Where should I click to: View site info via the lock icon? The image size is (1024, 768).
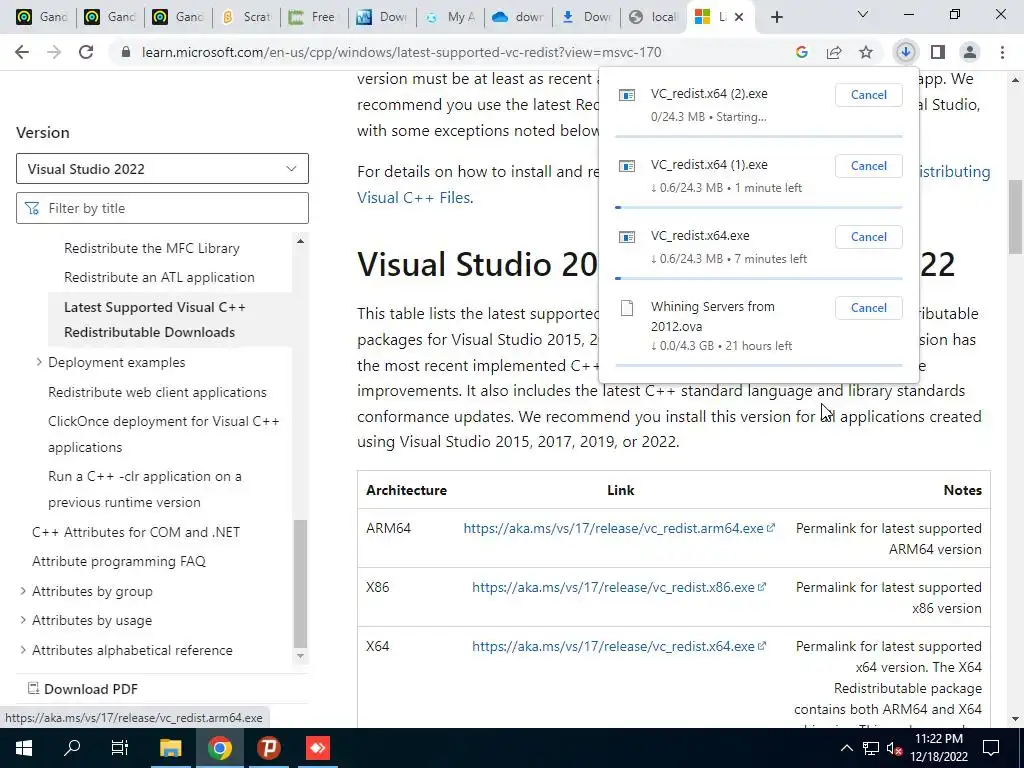126,52
